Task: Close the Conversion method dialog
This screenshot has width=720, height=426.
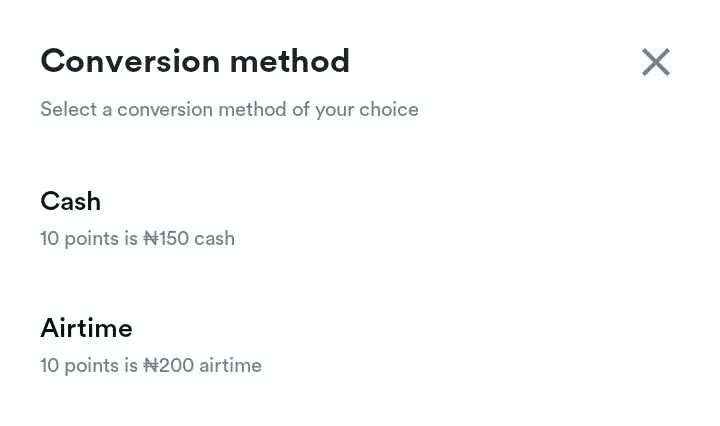Action: tap(655, 62)
